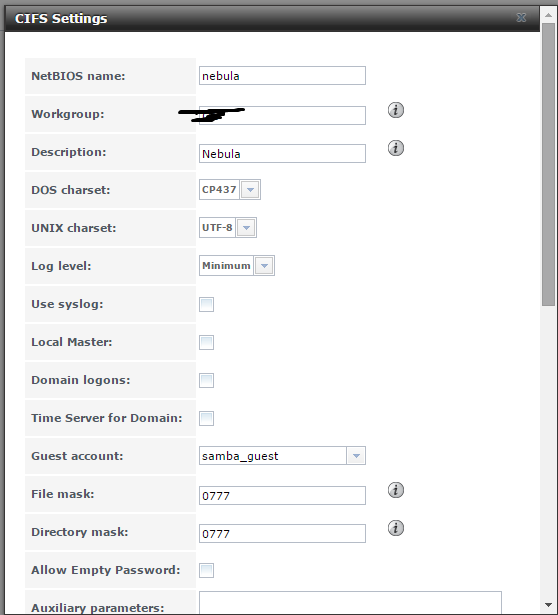Enable Time Server for Domain
This screenshot has width=558, height=615.
(x=206, y=418)
